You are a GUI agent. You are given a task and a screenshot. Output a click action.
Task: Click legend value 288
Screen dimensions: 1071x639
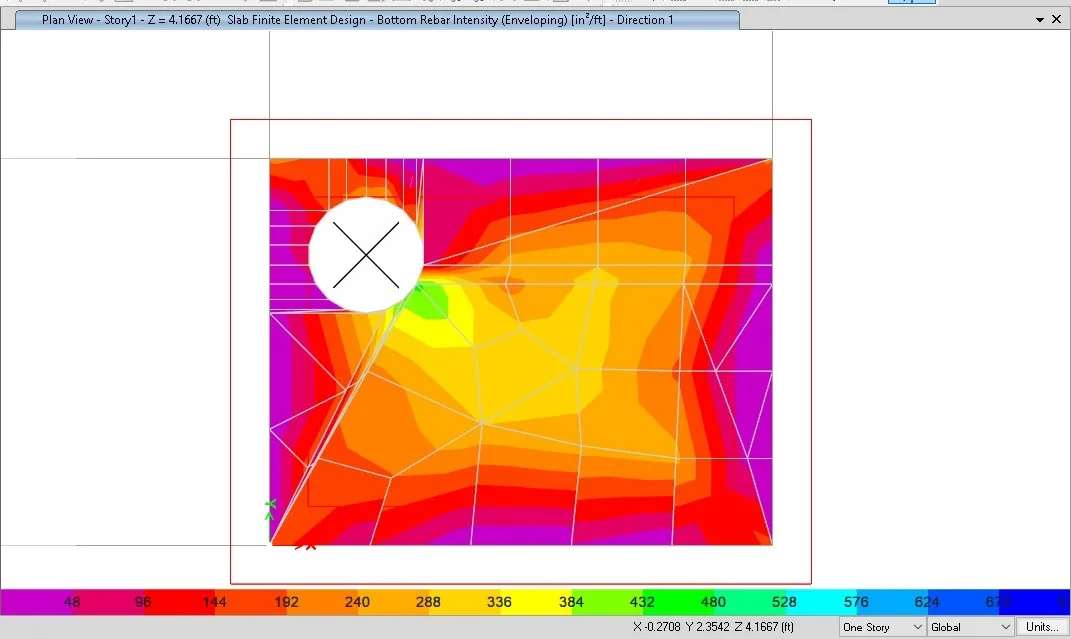[428, 602]
